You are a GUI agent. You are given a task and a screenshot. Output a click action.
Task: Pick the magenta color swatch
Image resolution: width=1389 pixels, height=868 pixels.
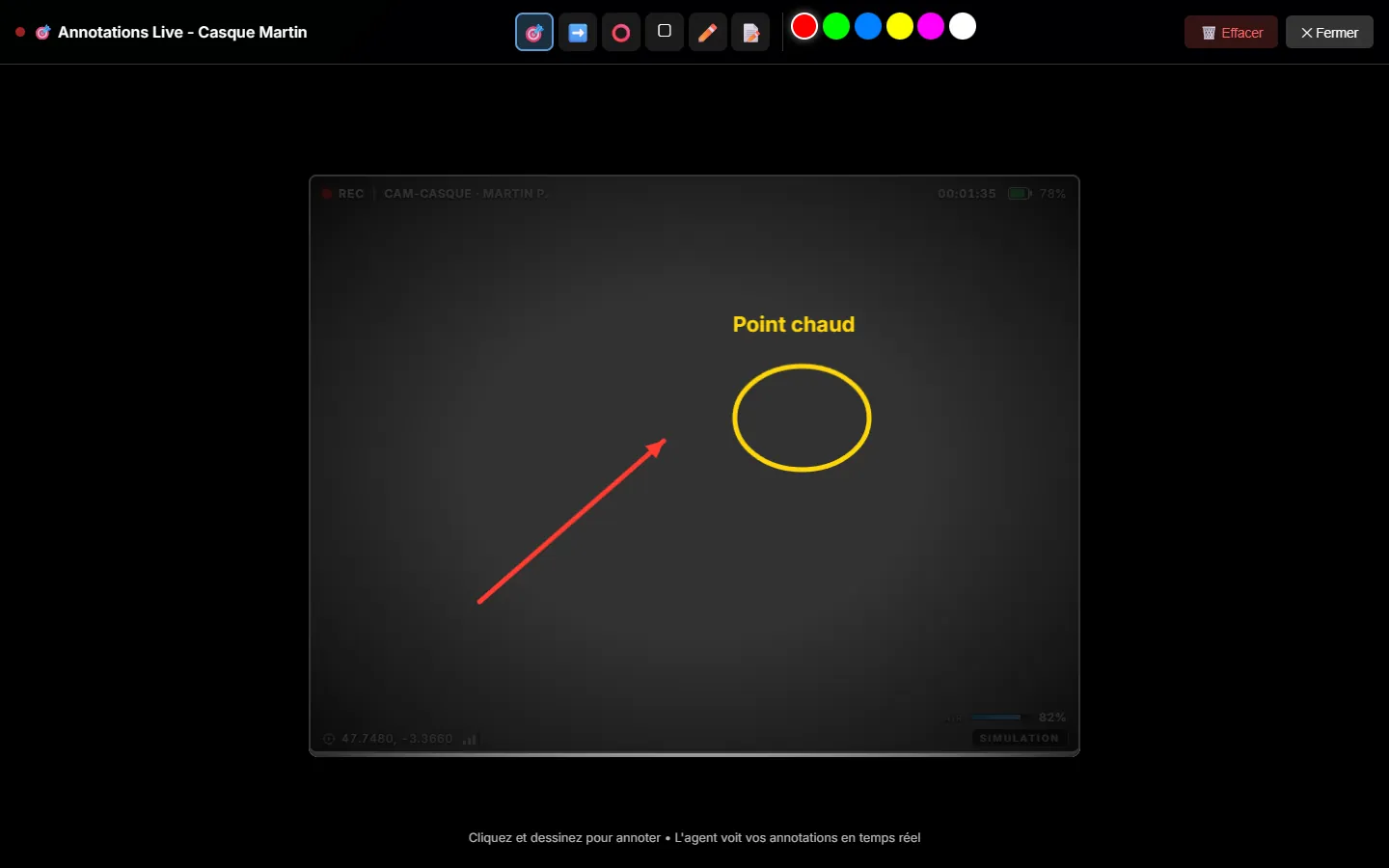click(x=931, y=27)
